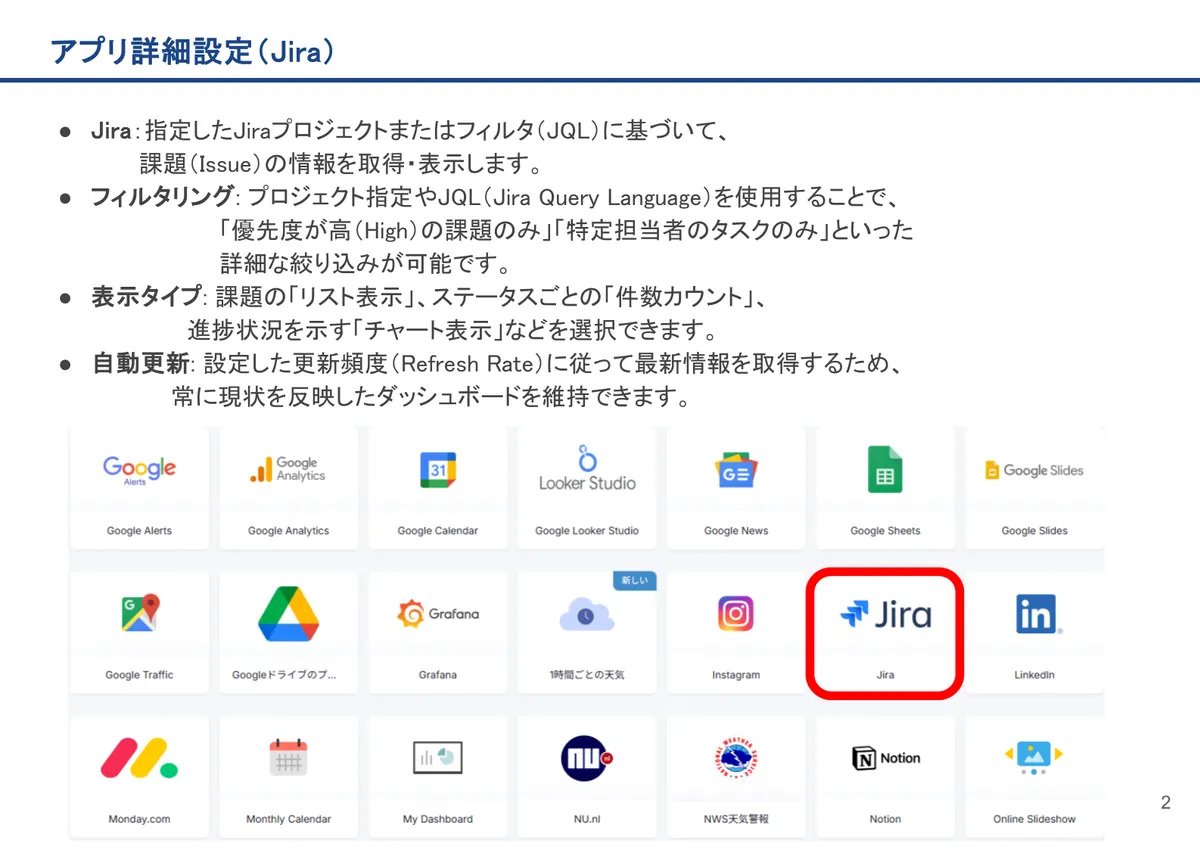
Task: Click the blue 新しい badge
Action: [x=634, y=580]
